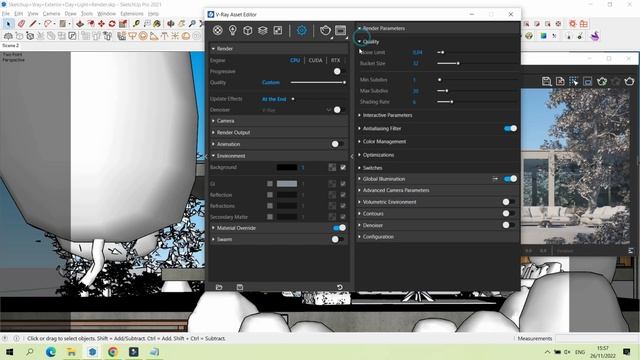Screen dimensions: 640x360
Task: Select the CPU render engine
Action: pyautogui.click(x=295, y=60)
